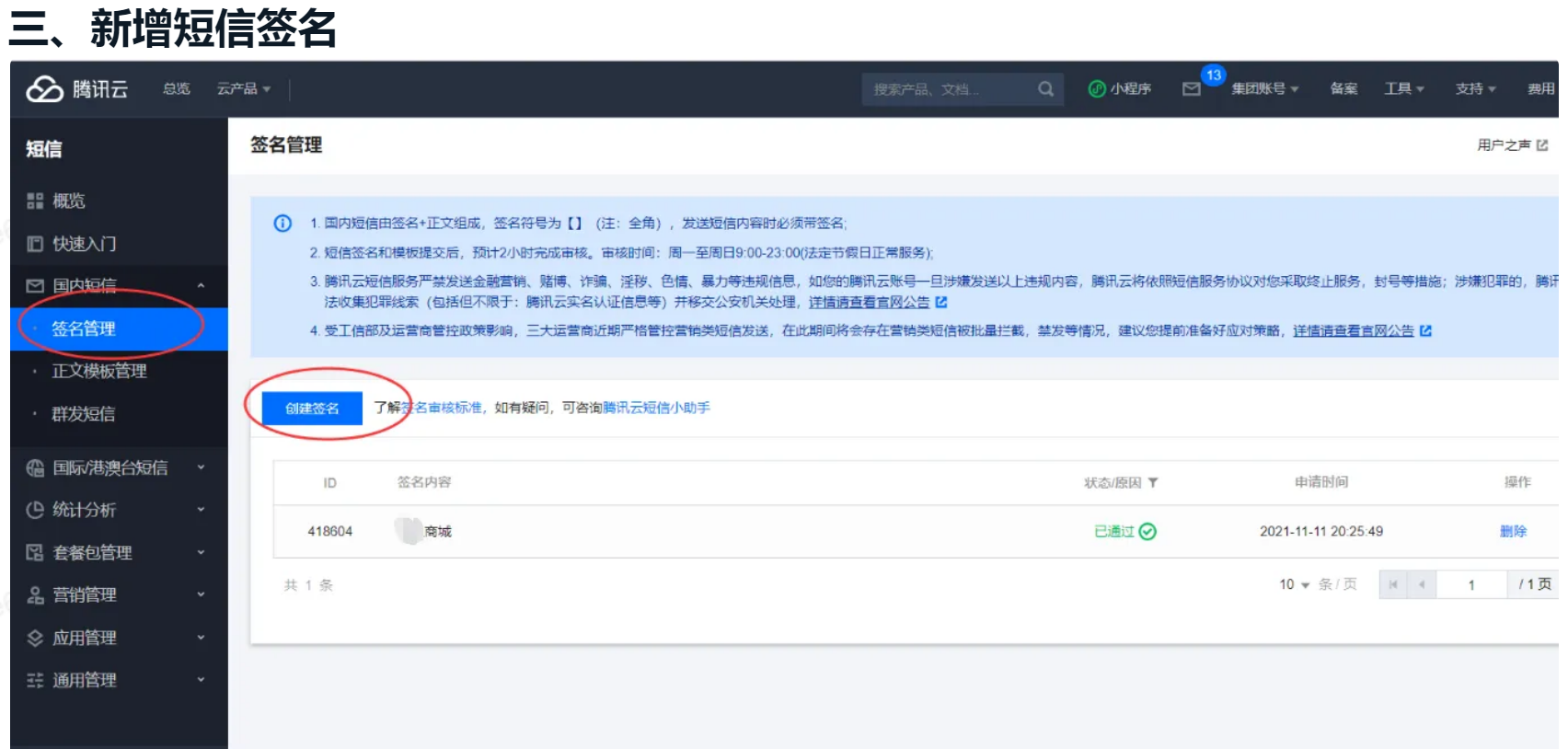The height and width of the screenshot is (749, 1568).
Task: Open the 备案 menu item
Action: tap(1343, 89)
